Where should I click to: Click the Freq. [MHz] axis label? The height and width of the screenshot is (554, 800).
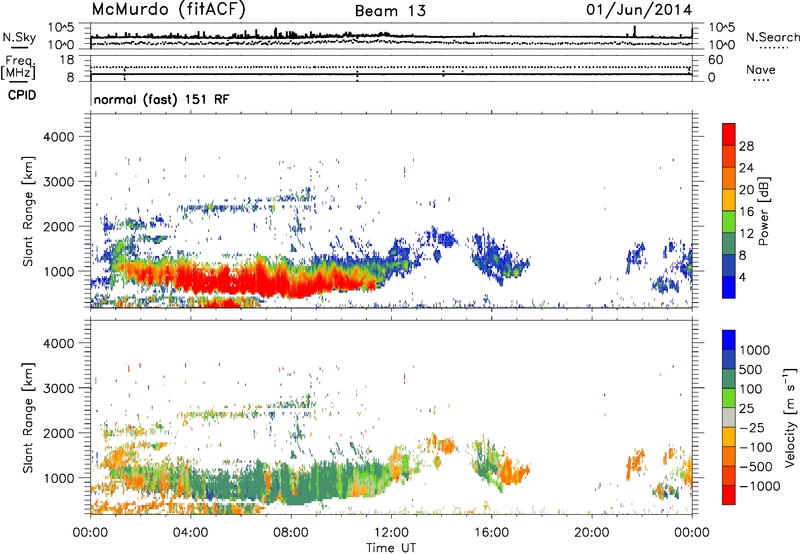(19, 67)
